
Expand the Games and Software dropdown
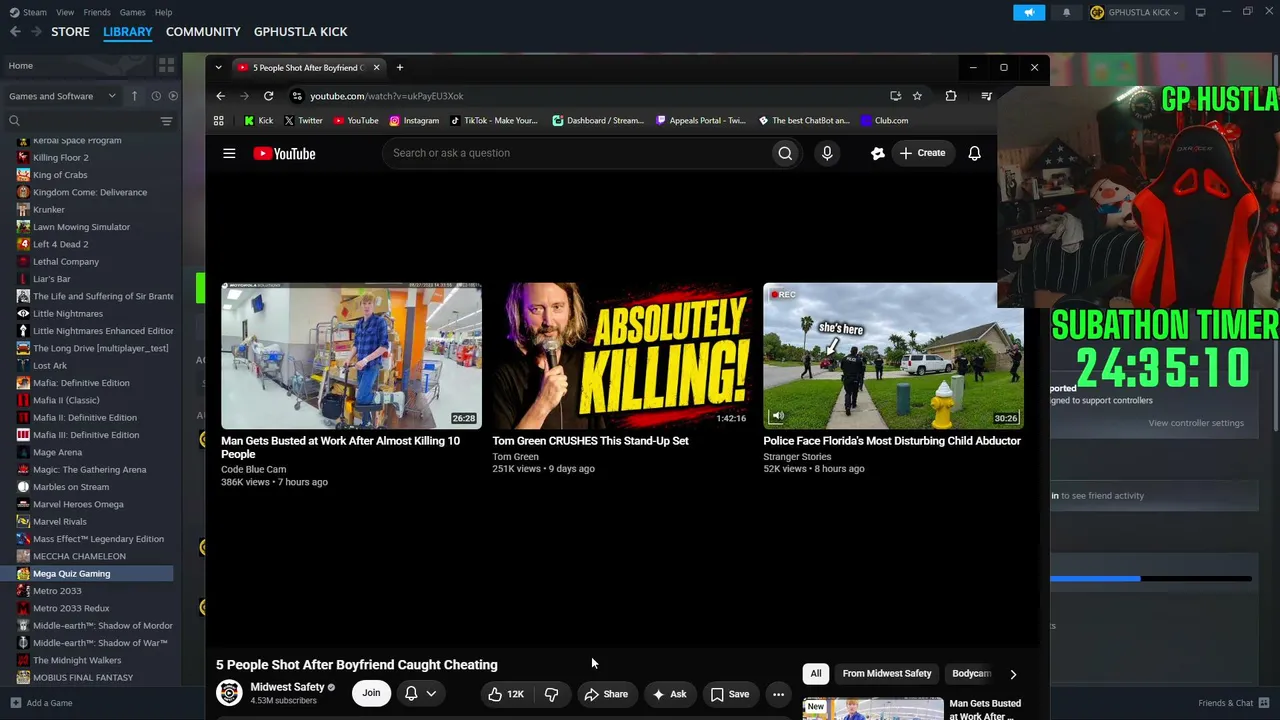pyautogui.click(x=60, y=96)
